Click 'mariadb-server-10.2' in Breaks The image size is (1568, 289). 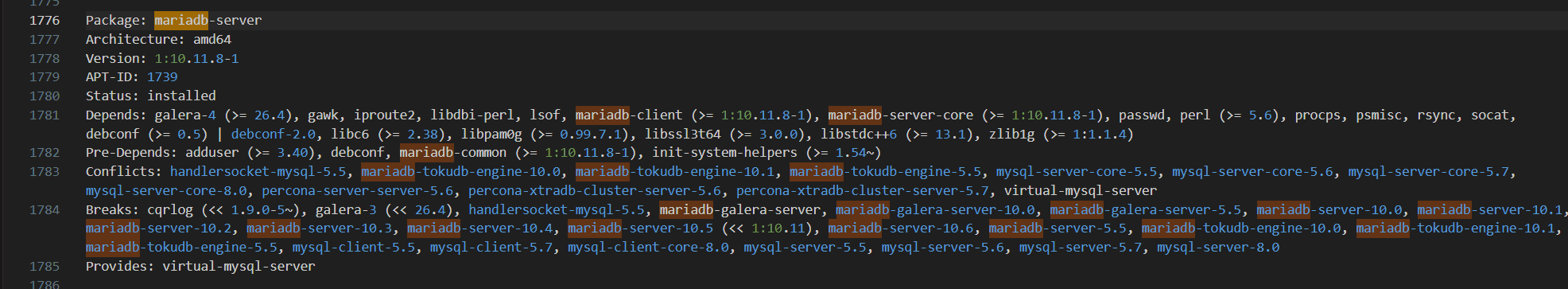[158, 228]
